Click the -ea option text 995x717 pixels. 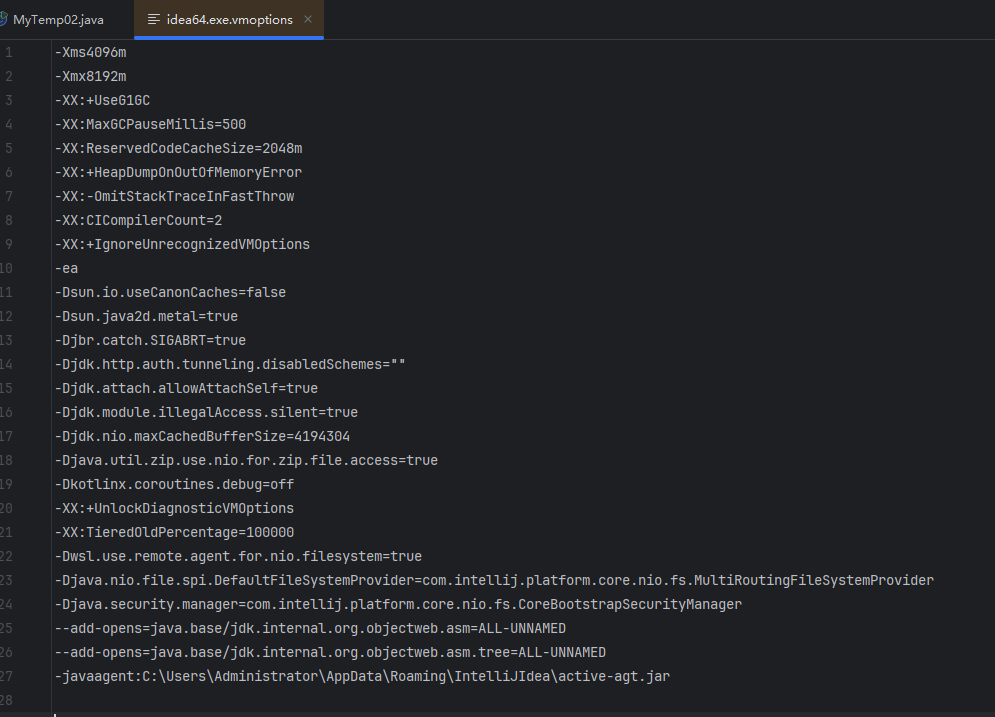(x=67, y=268)
